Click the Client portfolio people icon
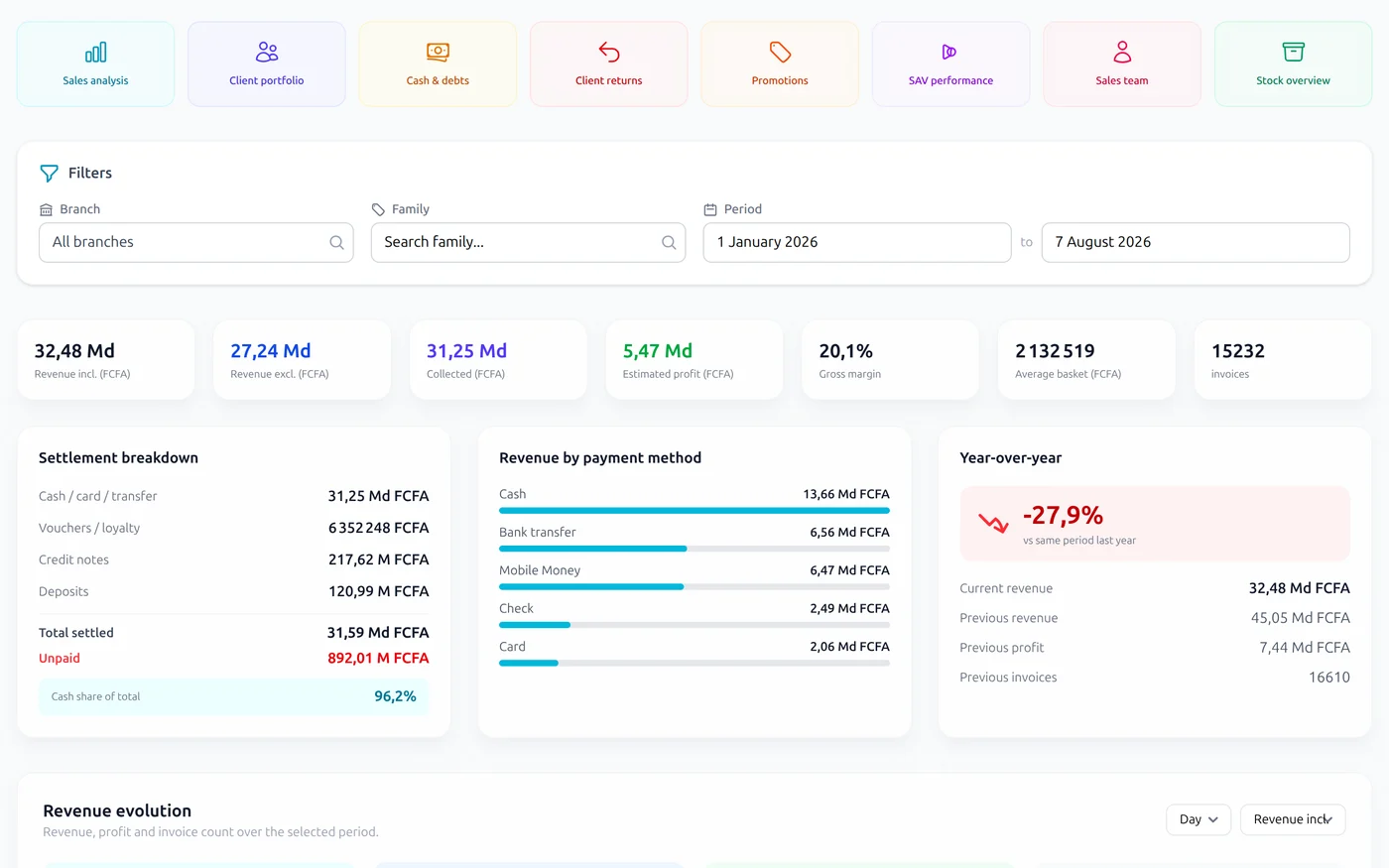The height and width of the screenshot is (868, 1389). (x=267, y=52)
